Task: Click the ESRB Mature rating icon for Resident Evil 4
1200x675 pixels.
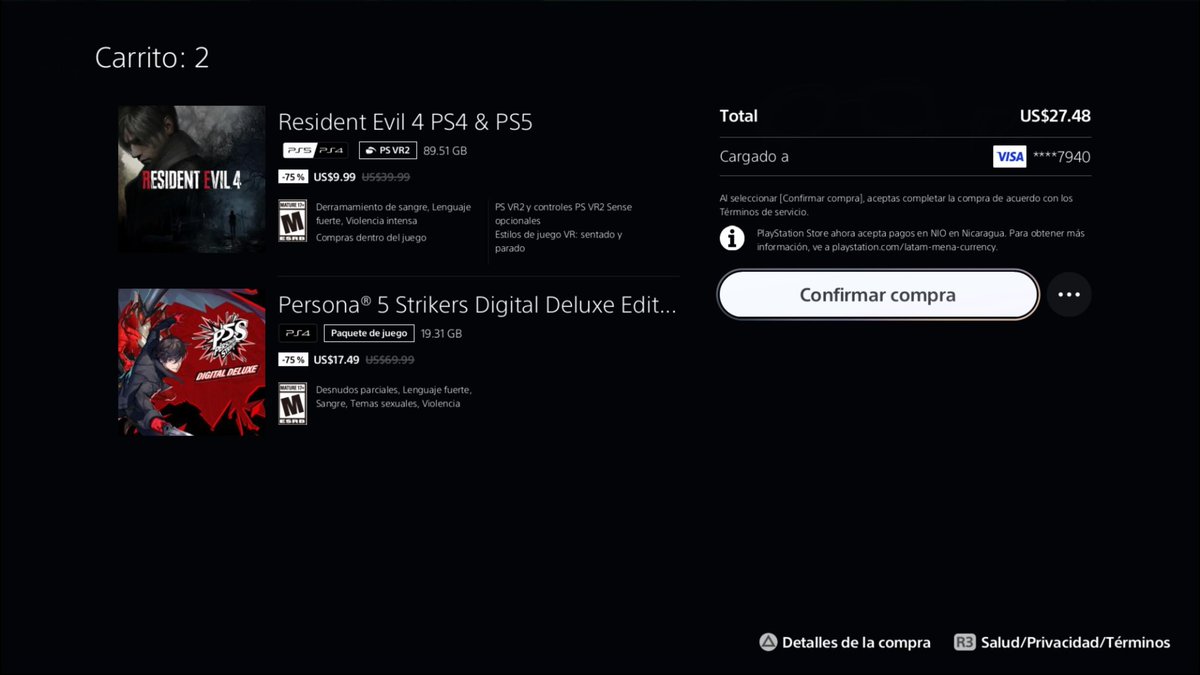Action: (x=292, y=221)
